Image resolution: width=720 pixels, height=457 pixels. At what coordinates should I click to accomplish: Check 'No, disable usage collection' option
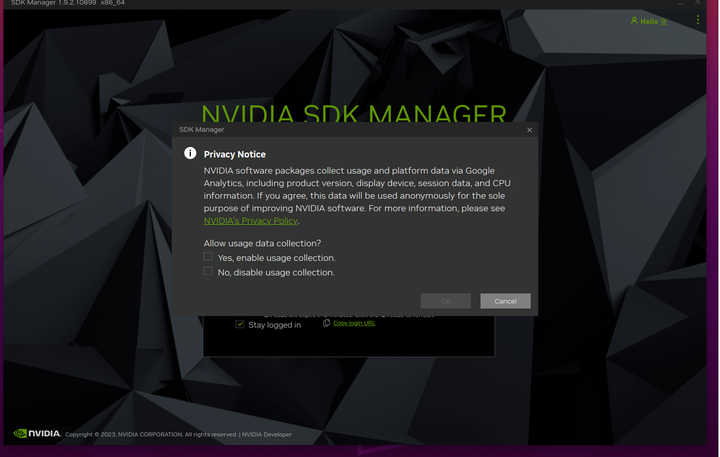(208, 271)
